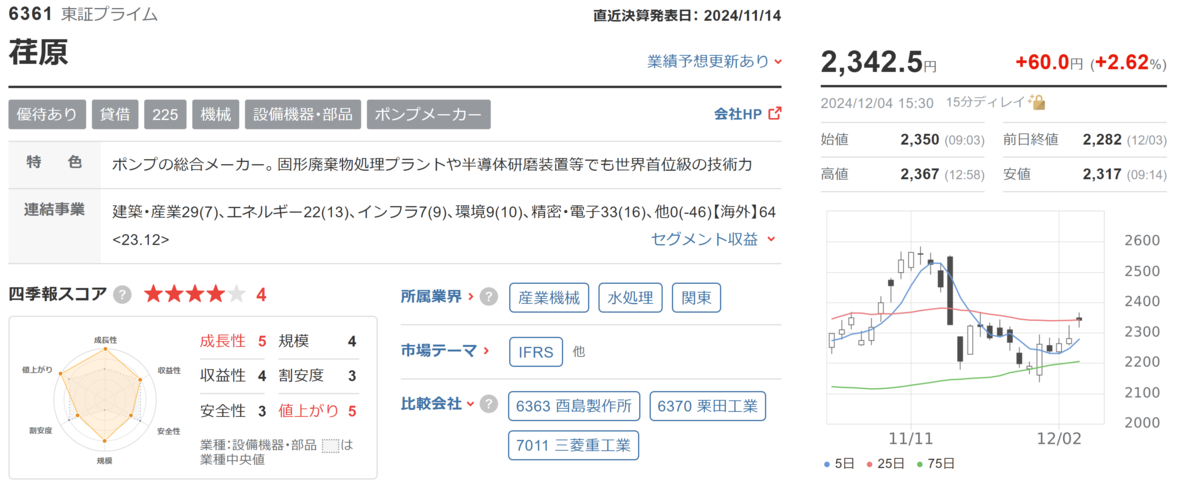The height and width of the screenshot is (483, 1200).
Task: Open 関東 industry tag
Action: 697,297
